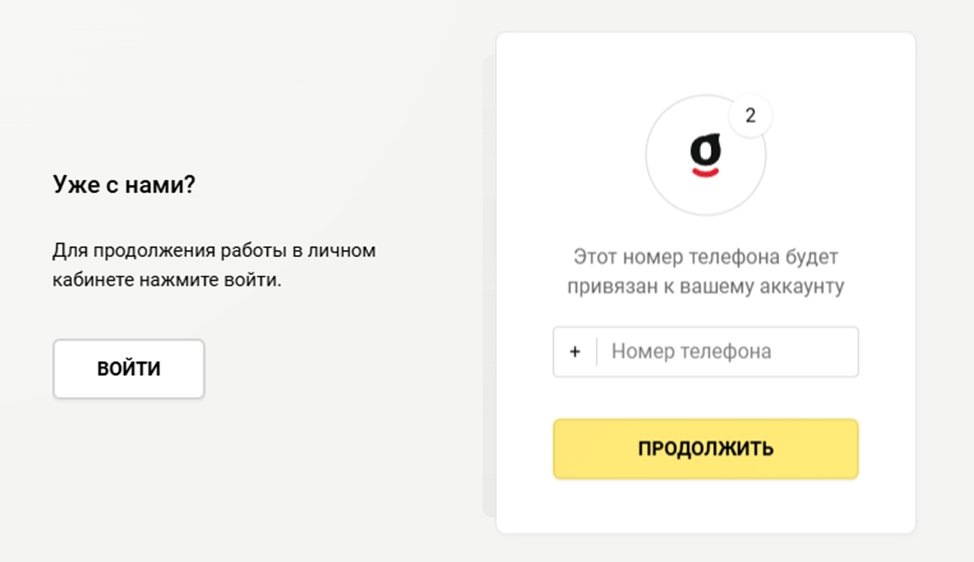Screen dimensions: 974x562
Task: Focus the 'Номер телефона' input field
Action: point(726,352)
